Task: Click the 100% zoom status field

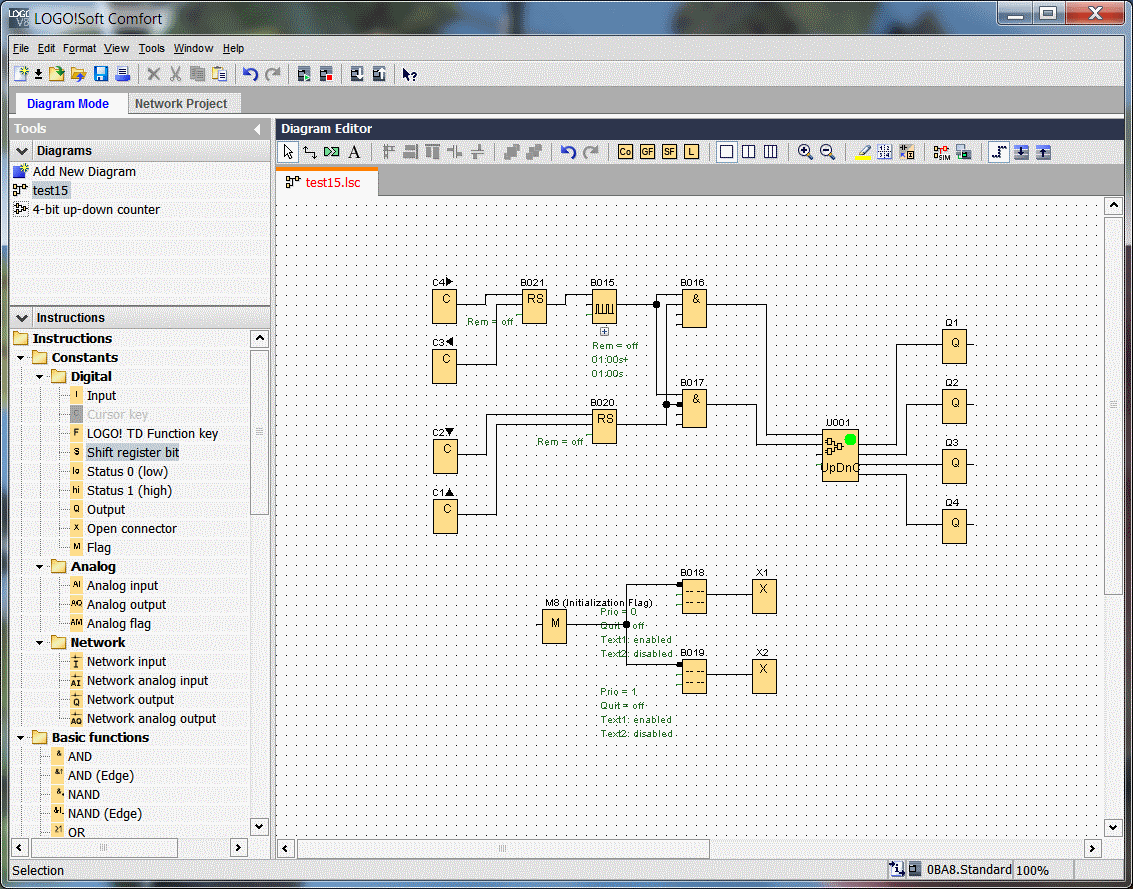Action: [x=1033, y=871]
